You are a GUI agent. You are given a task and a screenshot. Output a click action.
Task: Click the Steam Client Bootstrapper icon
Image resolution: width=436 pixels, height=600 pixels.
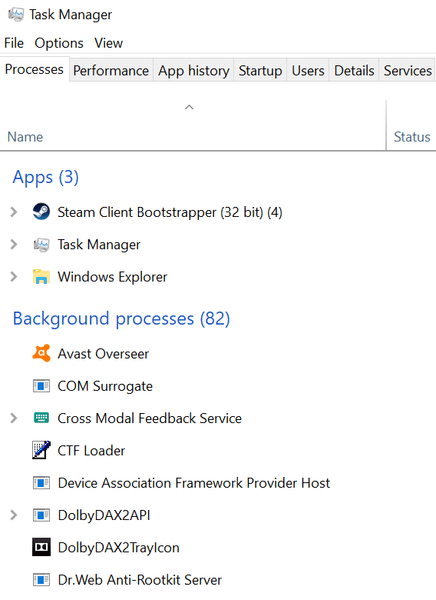(41, 212)
